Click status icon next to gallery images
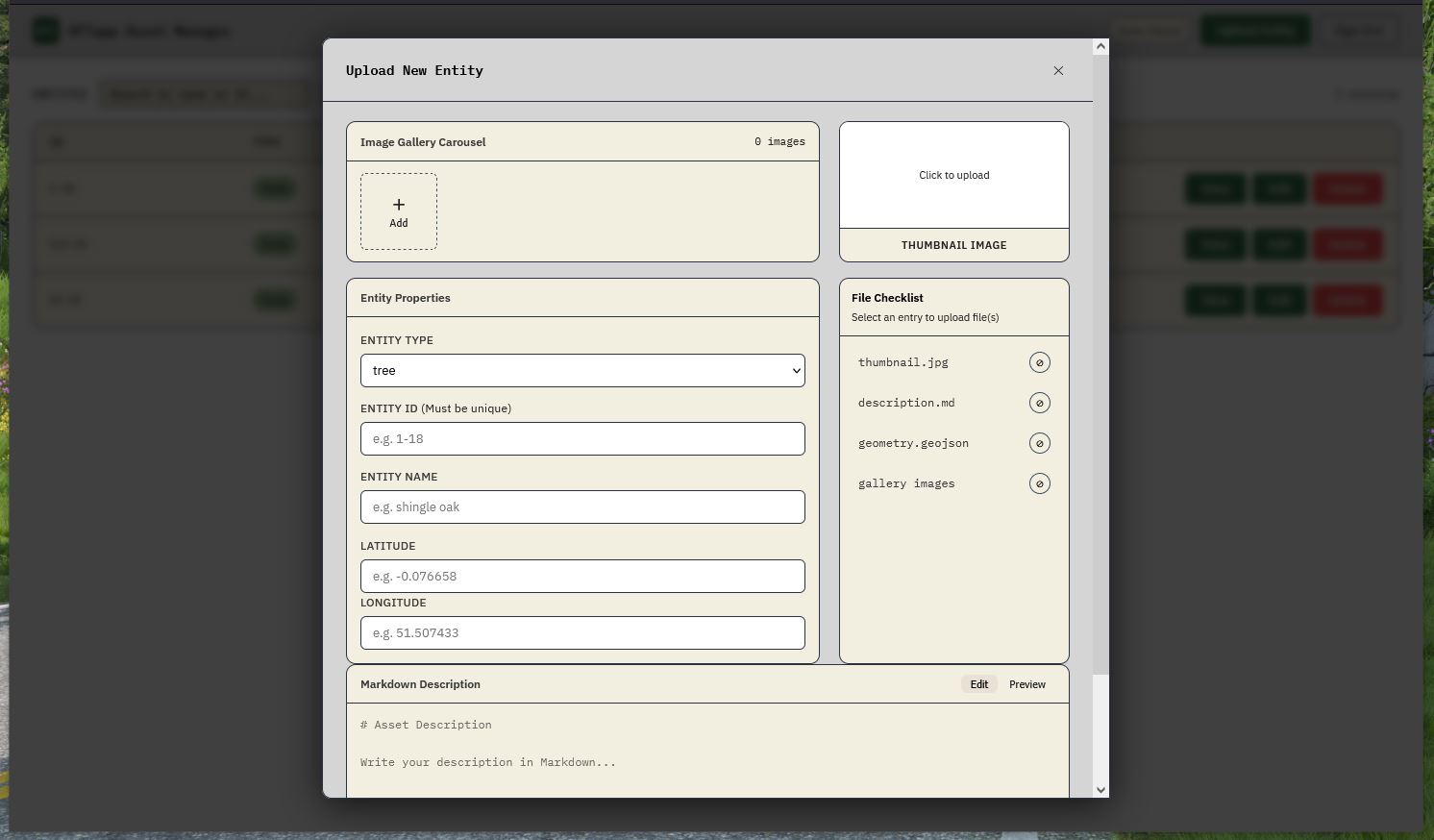Screen dimensions: 1434x840 [x=1039, y=483]
